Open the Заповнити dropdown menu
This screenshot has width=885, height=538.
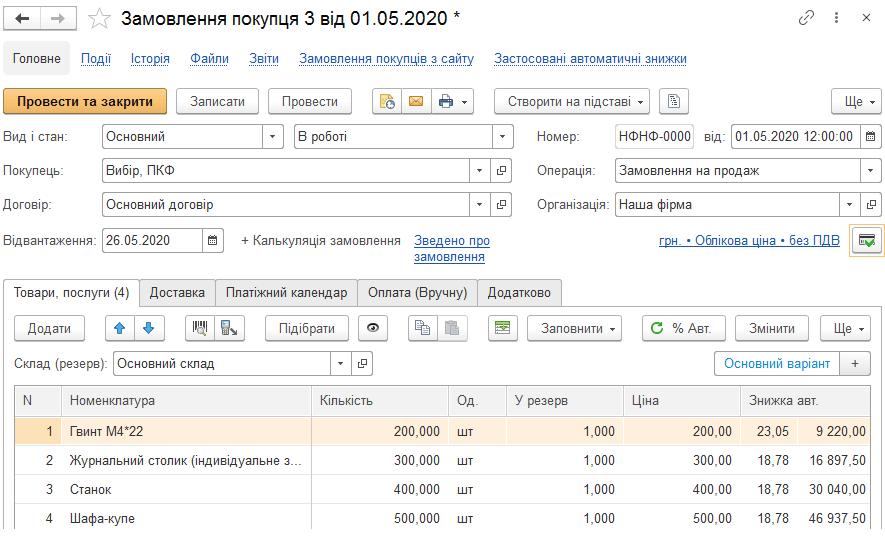coord(575,329)
